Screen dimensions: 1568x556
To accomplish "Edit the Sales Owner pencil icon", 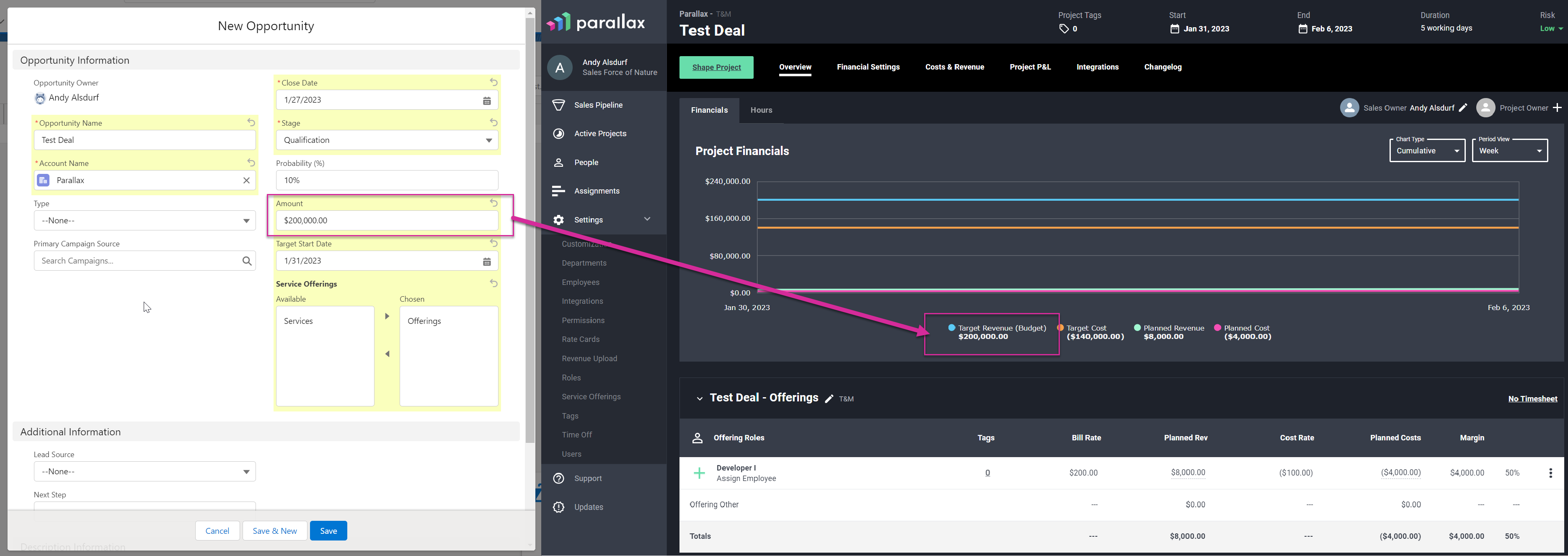I will point(1463,108).
